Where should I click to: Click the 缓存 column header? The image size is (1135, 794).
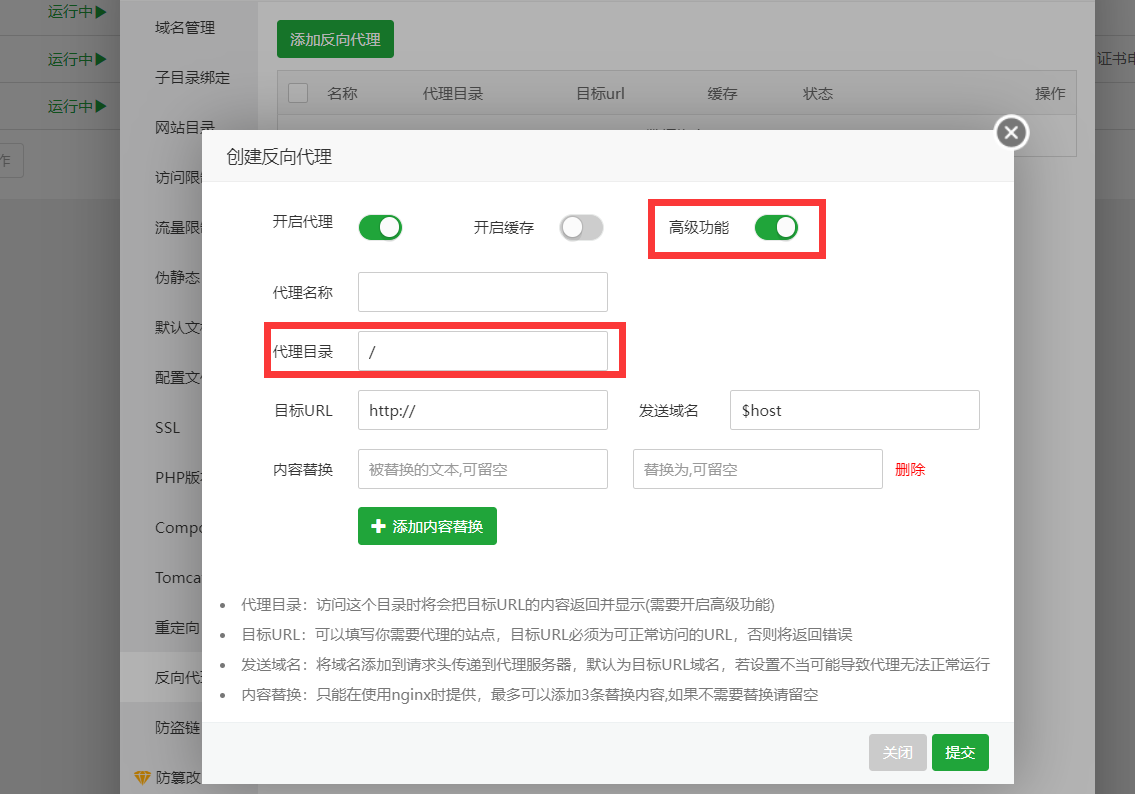tap(722, 93)
